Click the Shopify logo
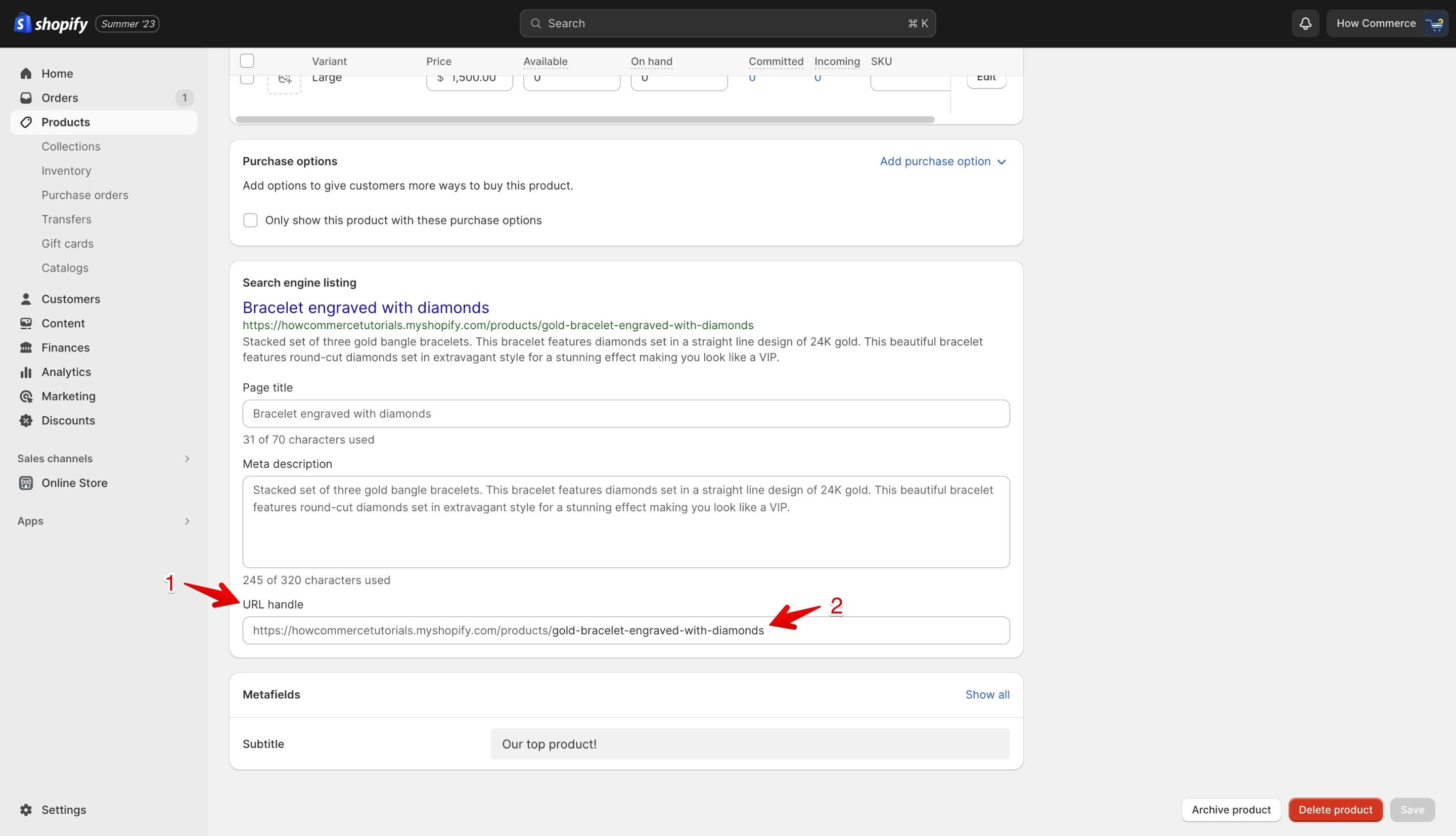Screen dimensions: 1456x836 pos(51,24)
